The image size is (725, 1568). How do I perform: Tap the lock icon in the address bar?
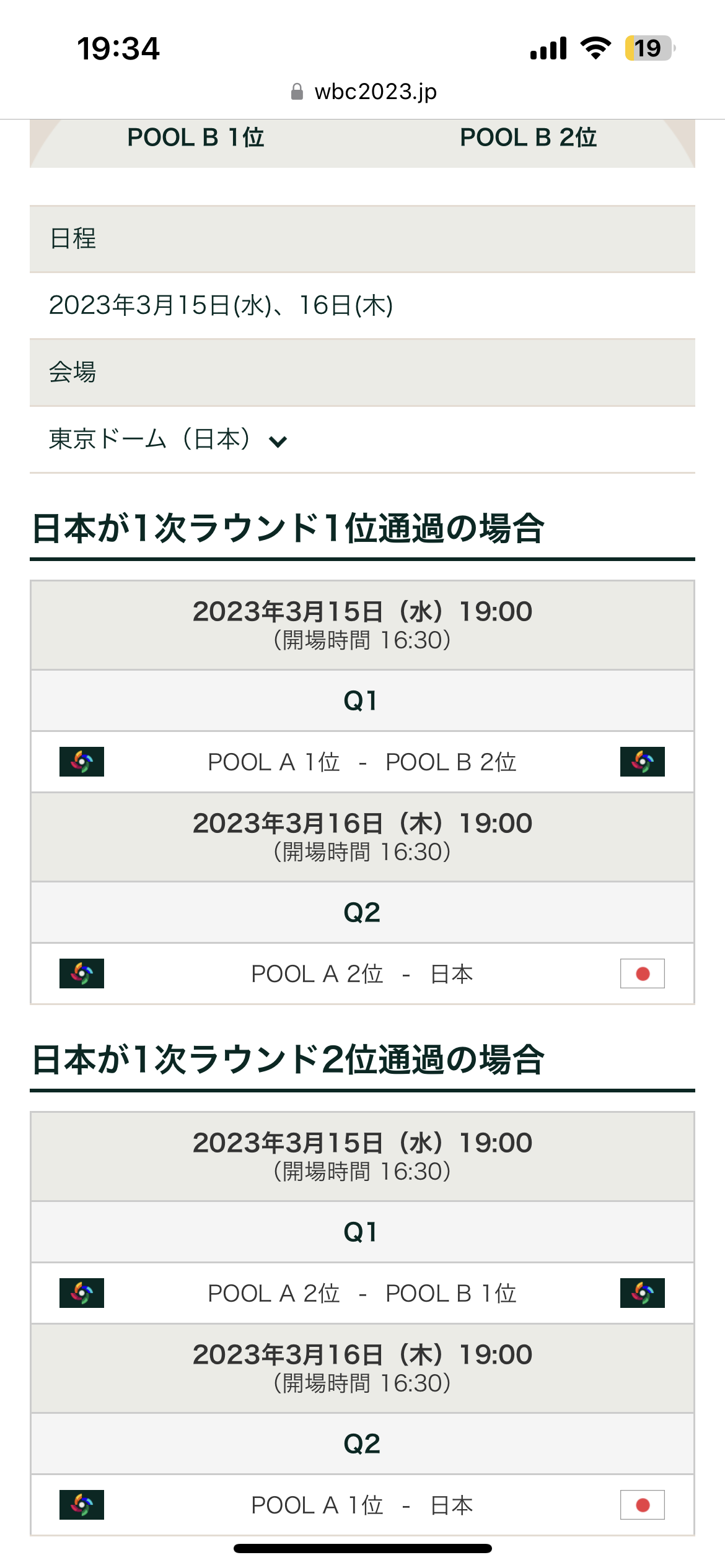(297, 92)
